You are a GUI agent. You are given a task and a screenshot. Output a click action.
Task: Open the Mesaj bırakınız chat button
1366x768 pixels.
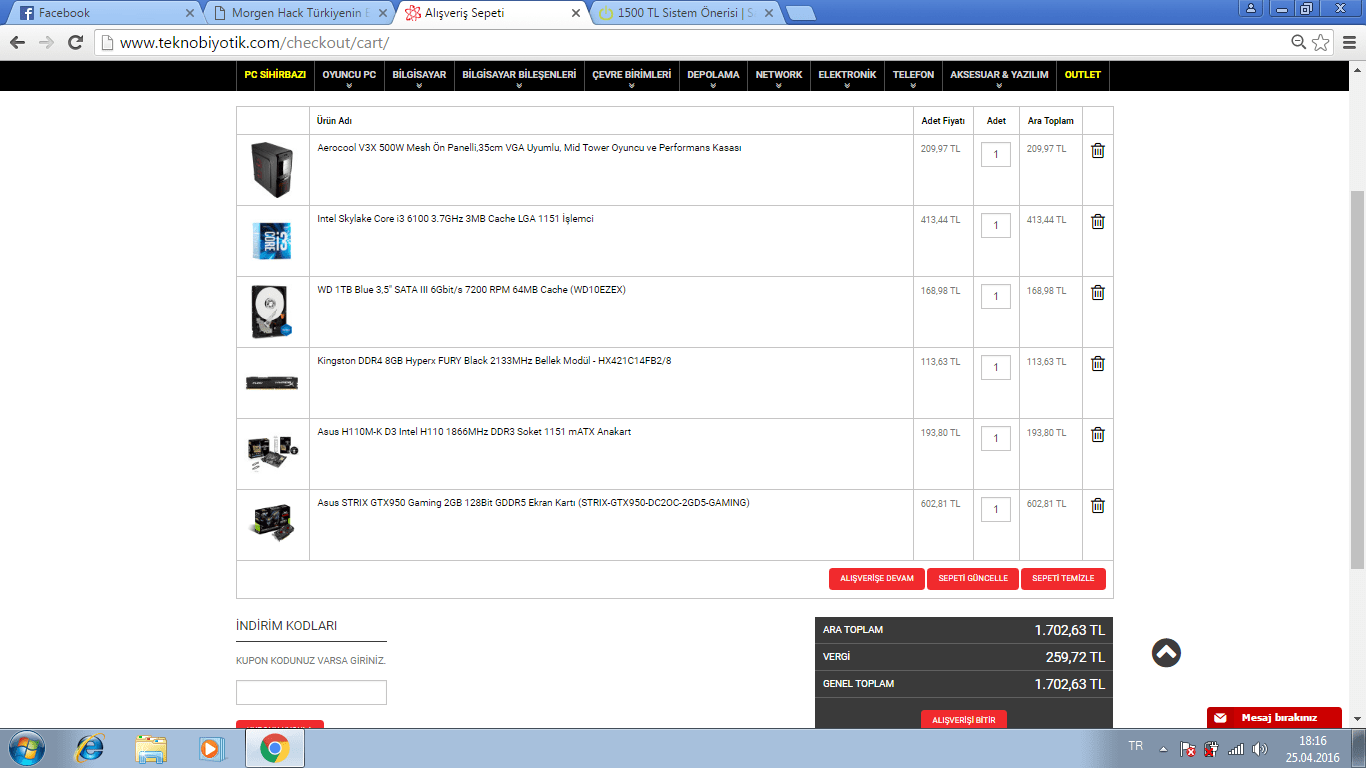1274,718
